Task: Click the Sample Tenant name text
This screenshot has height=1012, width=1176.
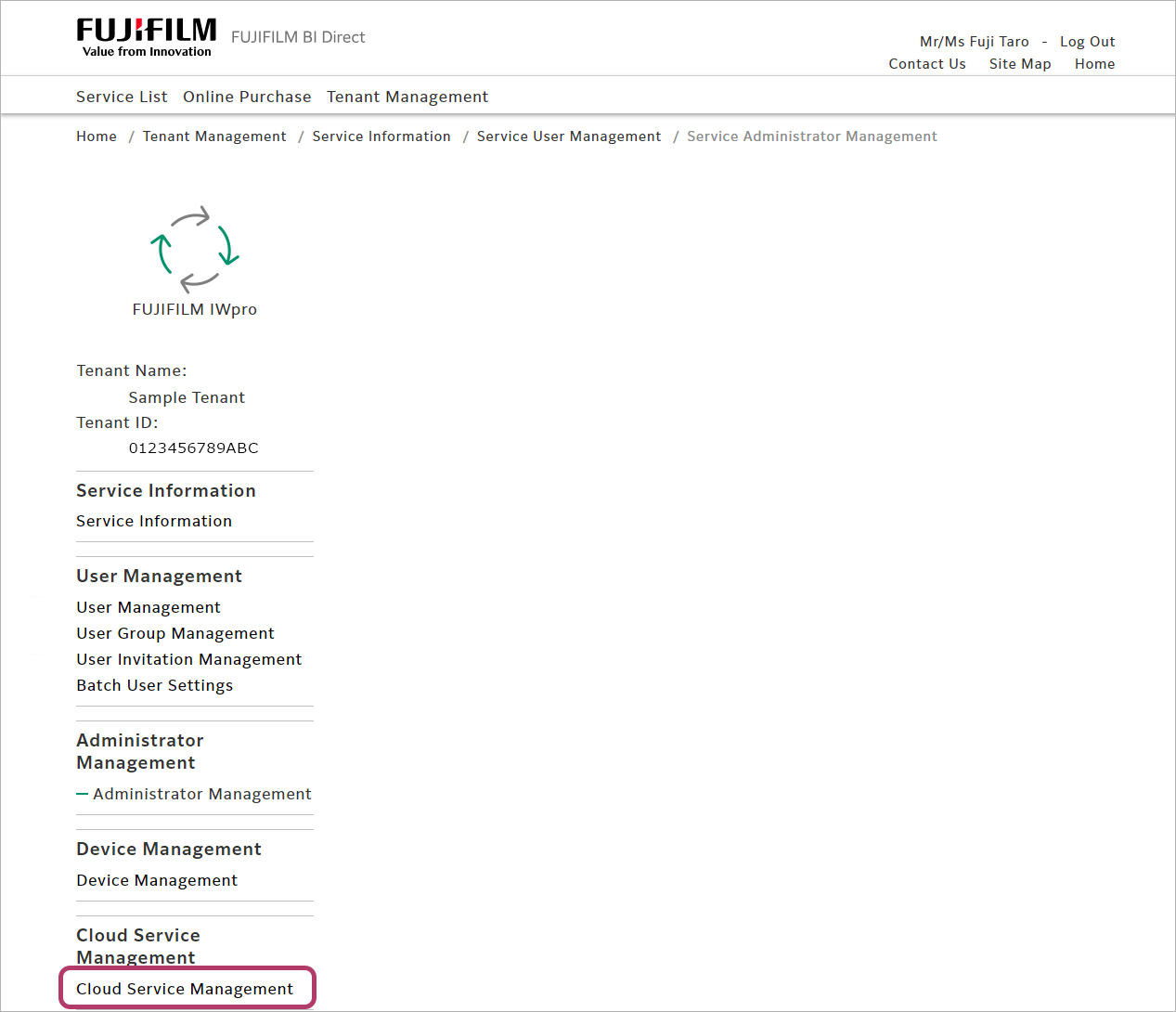Action: pyautogui.click(x=187, y=397)
